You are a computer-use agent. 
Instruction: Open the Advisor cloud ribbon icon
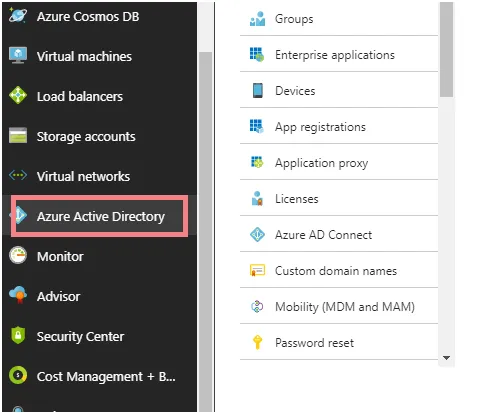[18, 295]
